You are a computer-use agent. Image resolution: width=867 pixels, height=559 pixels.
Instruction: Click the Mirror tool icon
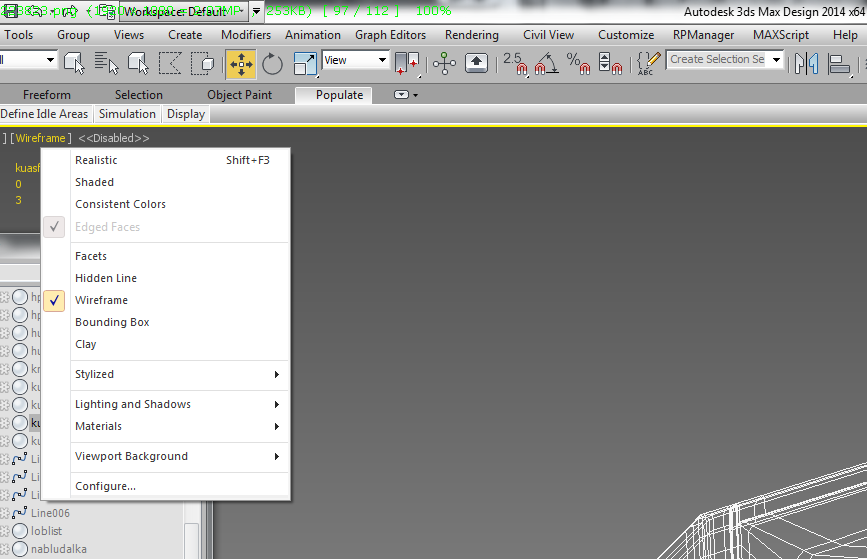point(805,64)
